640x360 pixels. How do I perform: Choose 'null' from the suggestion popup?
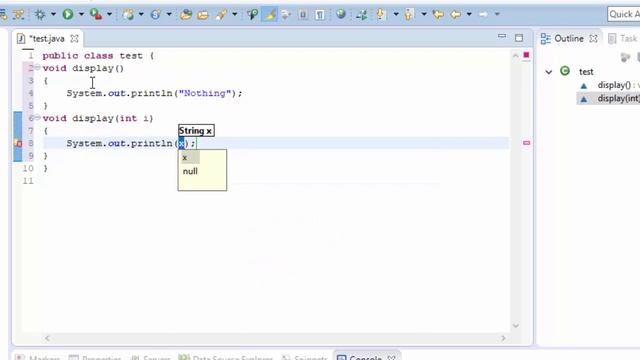[x=191, y=171]
